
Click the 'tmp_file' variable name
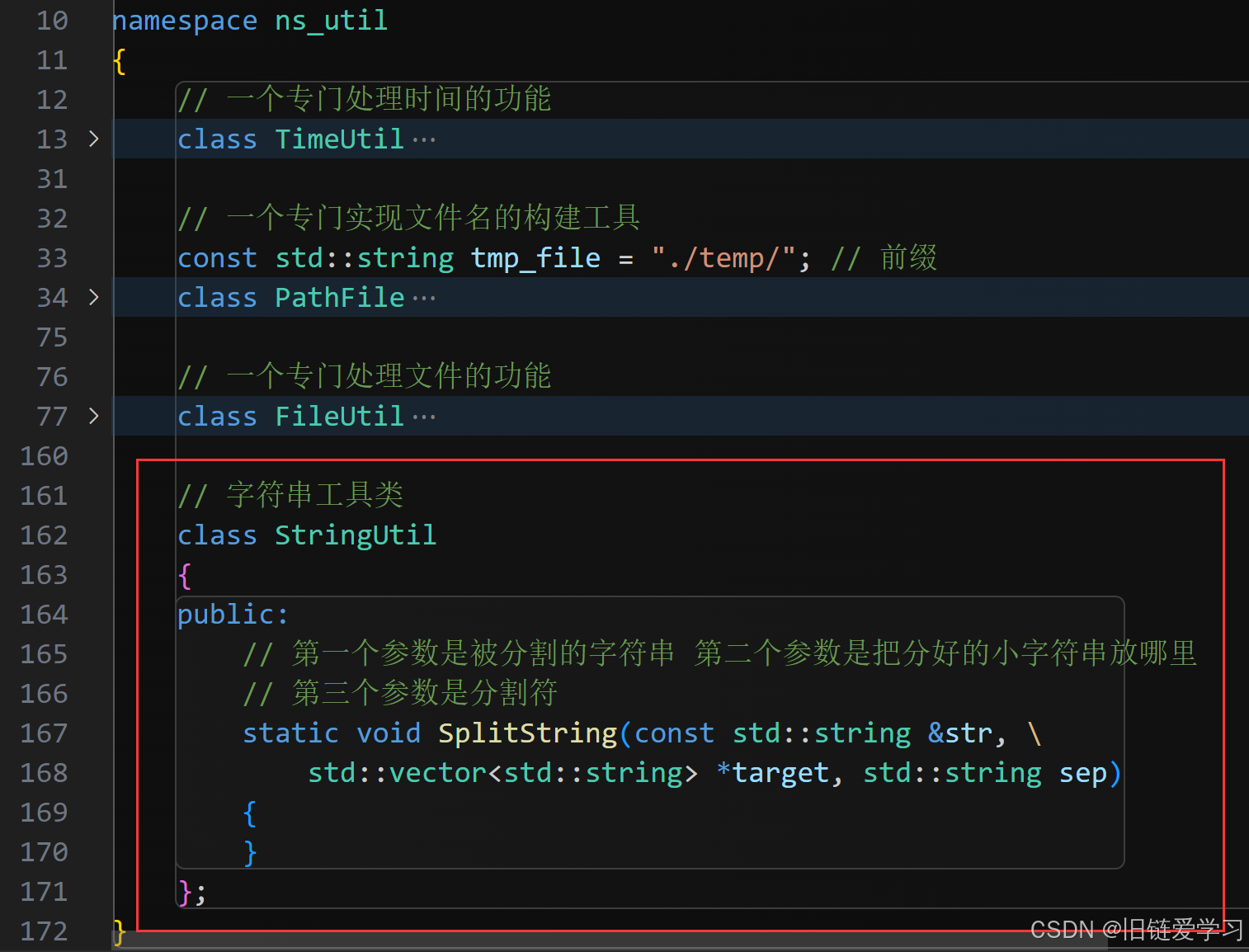click(535, 258)
